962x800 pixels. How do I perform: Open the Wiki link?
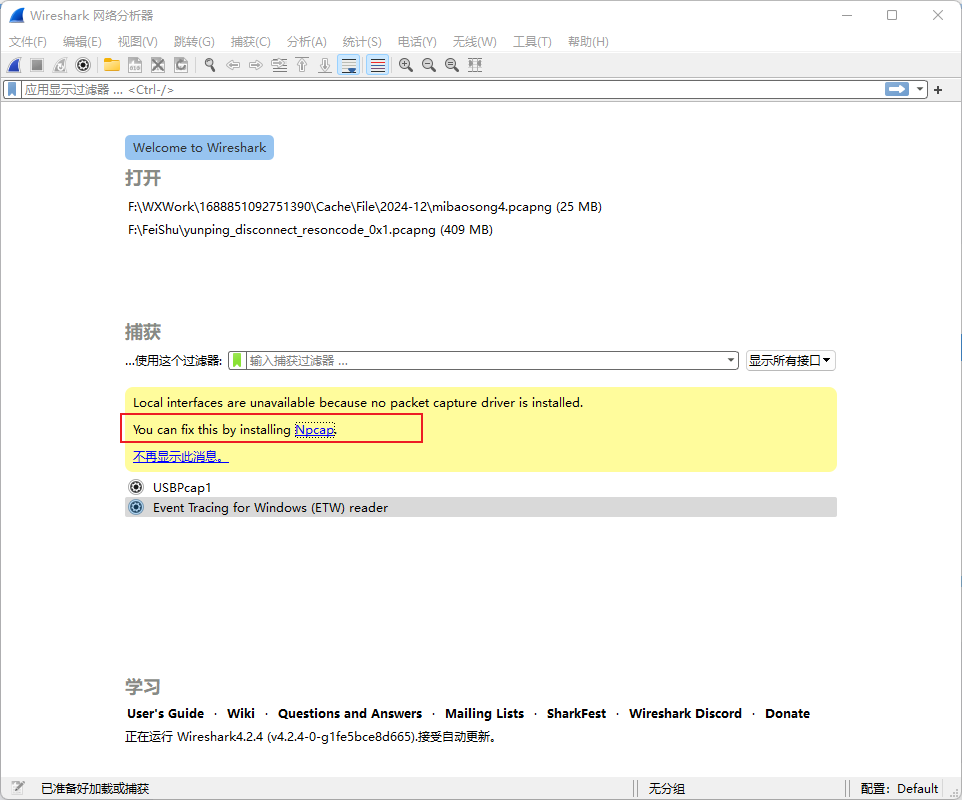click(240, 713)
